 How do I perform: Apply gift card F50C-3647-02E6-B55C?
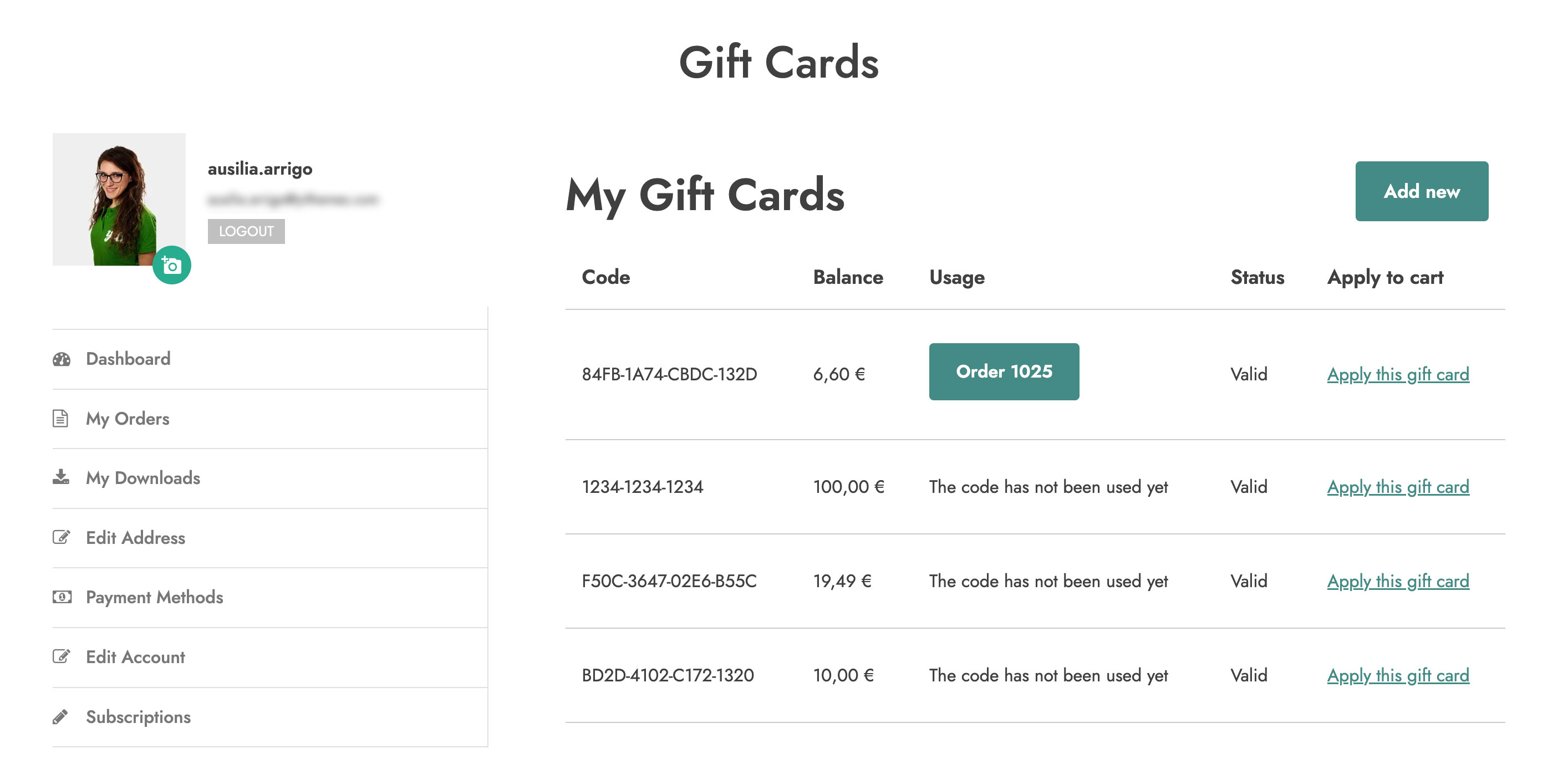point(1398,580)
